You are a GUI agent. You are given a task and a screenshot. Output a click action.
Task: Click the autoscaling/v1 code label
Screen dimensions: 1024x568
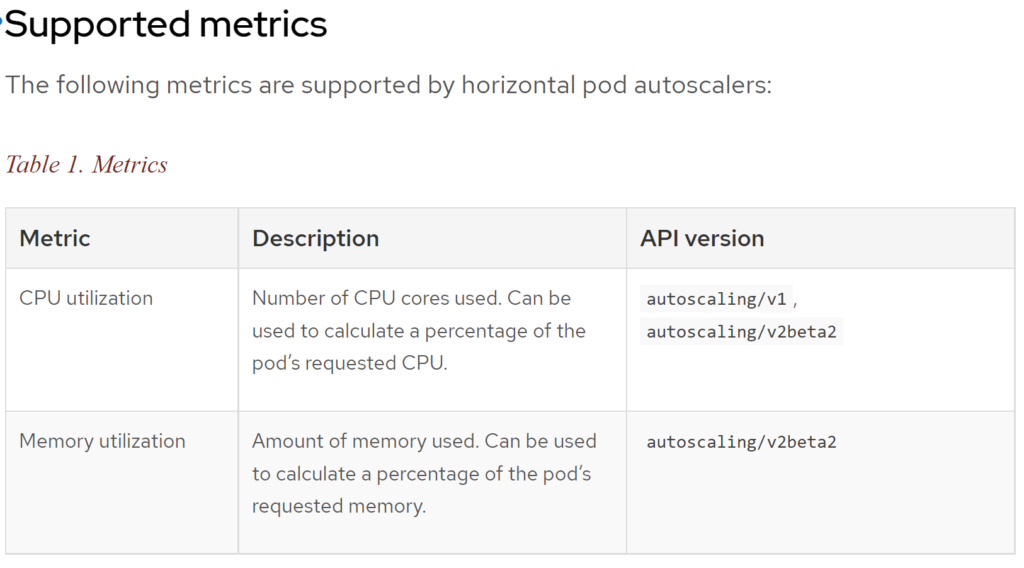click(716, 299)
